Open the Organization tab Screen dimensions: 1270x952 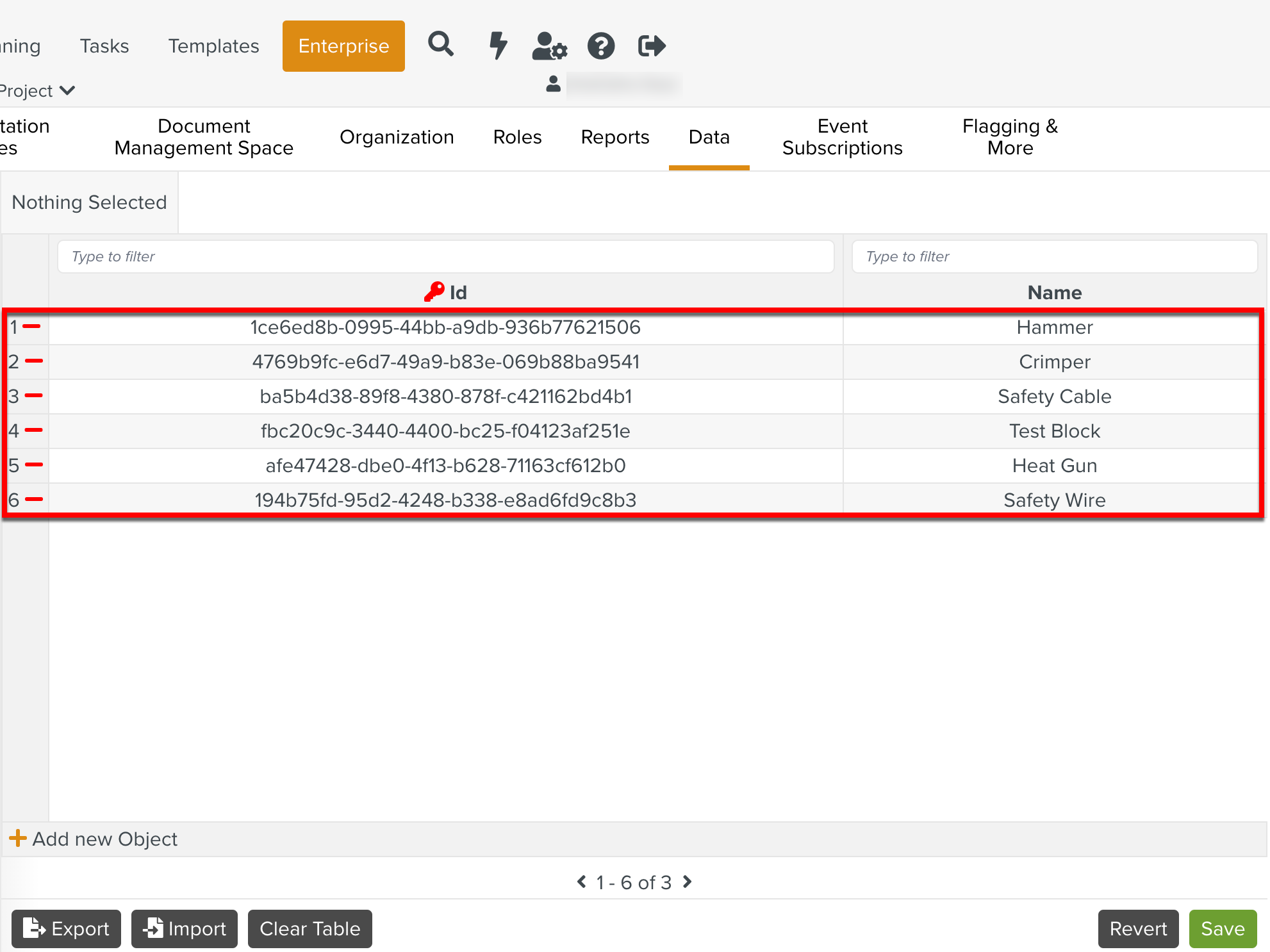pos(397,137)
